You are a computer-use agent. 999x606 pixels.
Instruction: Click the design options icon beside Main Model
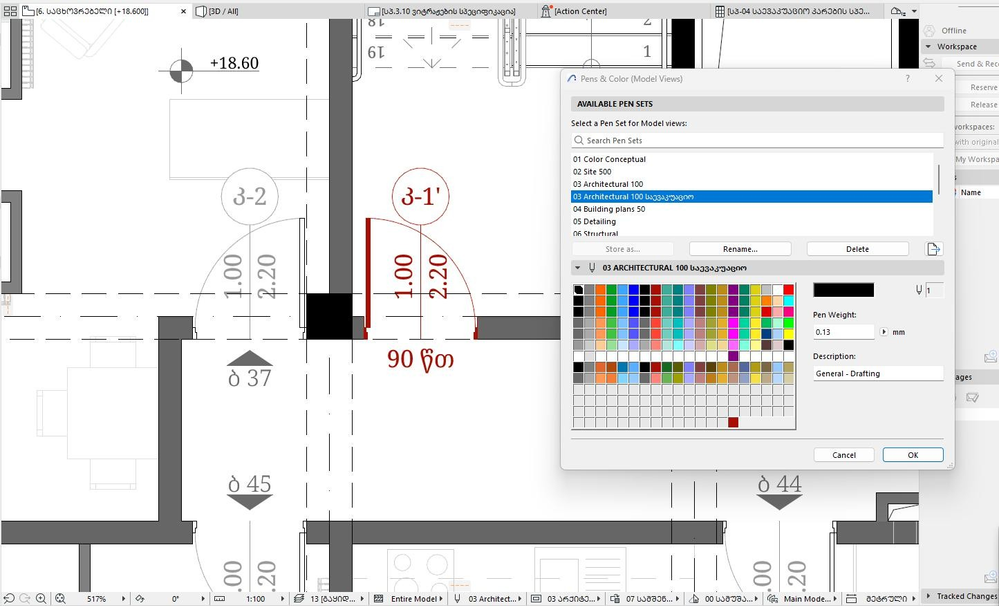pos(773,599)
